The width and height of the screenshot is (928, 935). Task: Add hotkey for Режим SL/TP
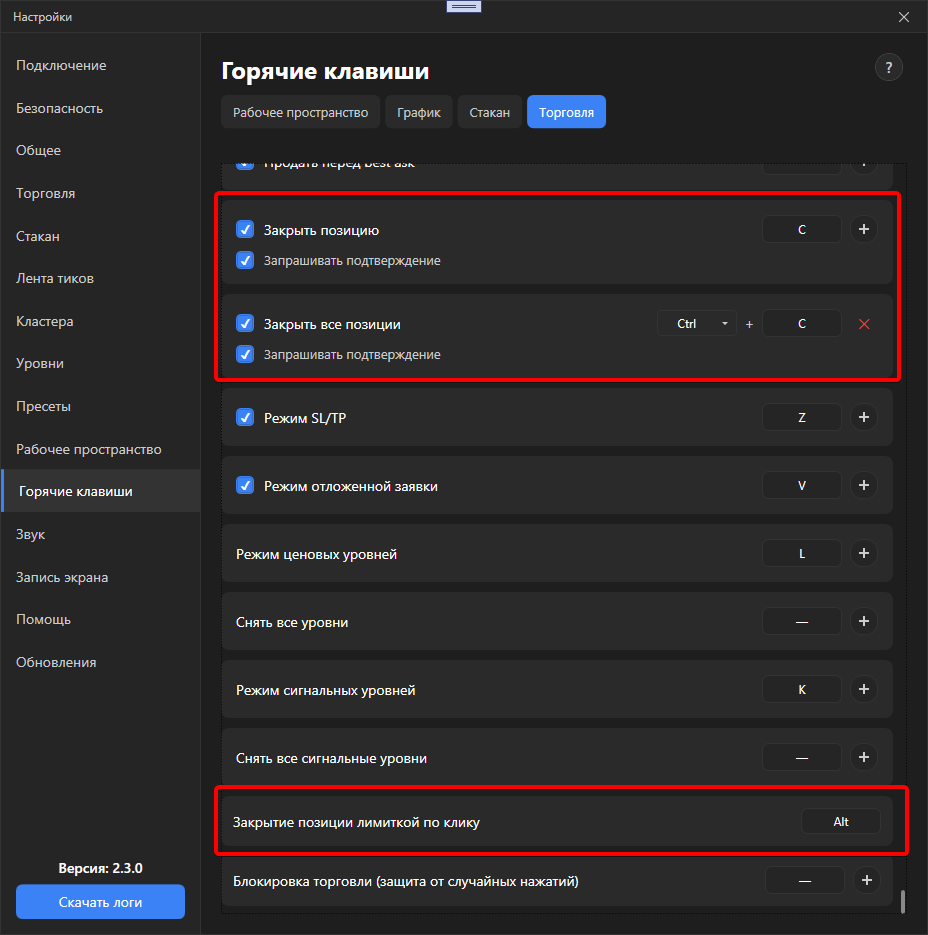(x=864, y=417)
